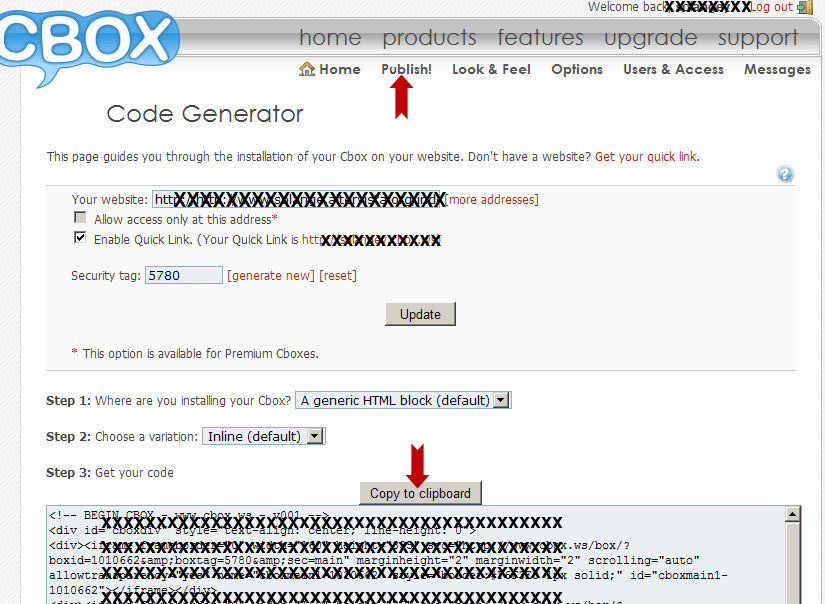Open the support menu item
The image size is (825, 604).
tap(758, 38)
